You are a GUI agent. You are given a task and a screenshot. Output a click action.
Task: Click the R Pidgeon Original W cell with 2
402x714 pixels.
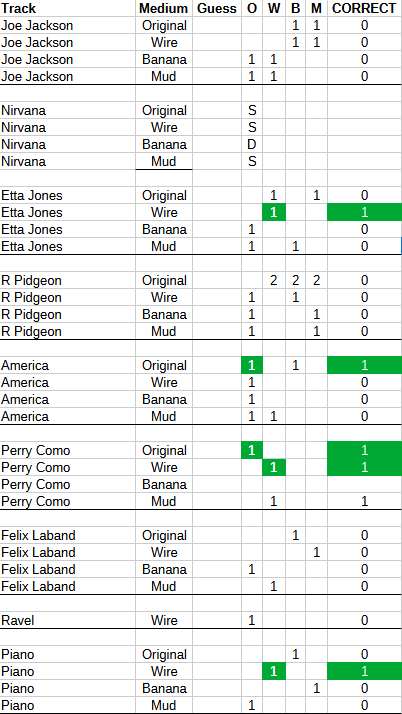point(274,280)
